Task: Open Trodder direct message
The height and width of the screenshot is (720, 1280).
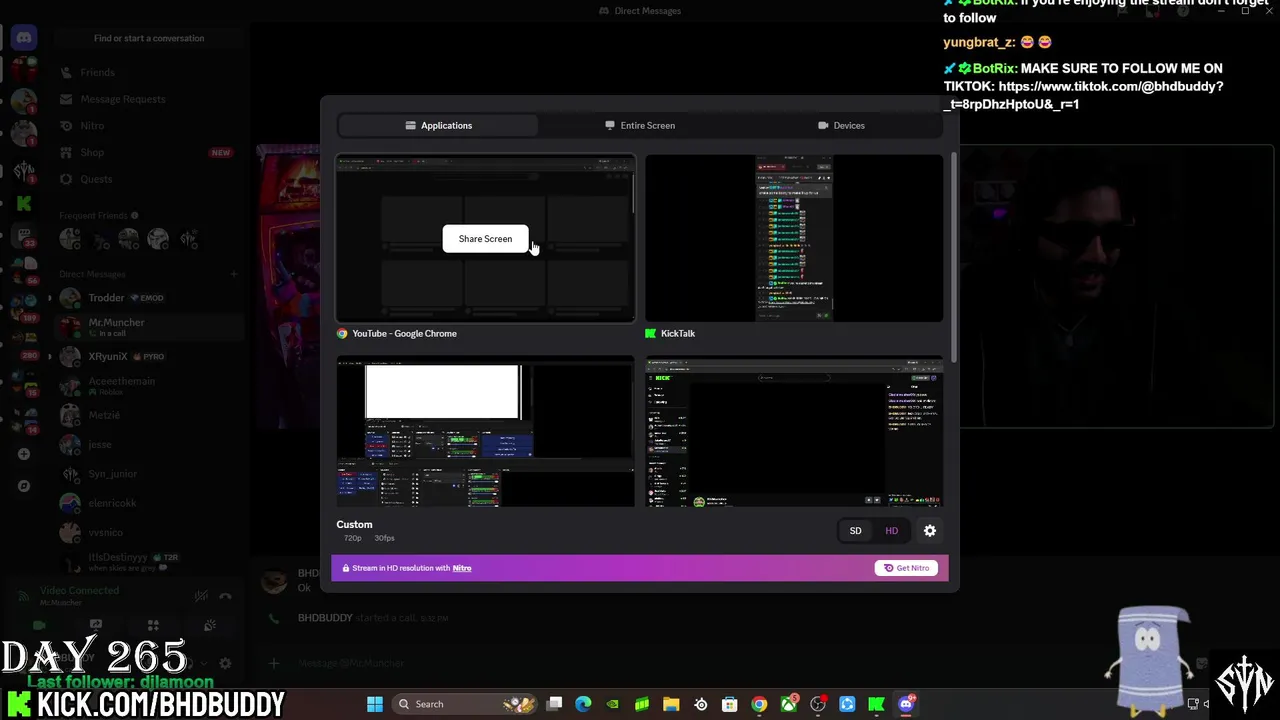Action: (x=150, y=298)
